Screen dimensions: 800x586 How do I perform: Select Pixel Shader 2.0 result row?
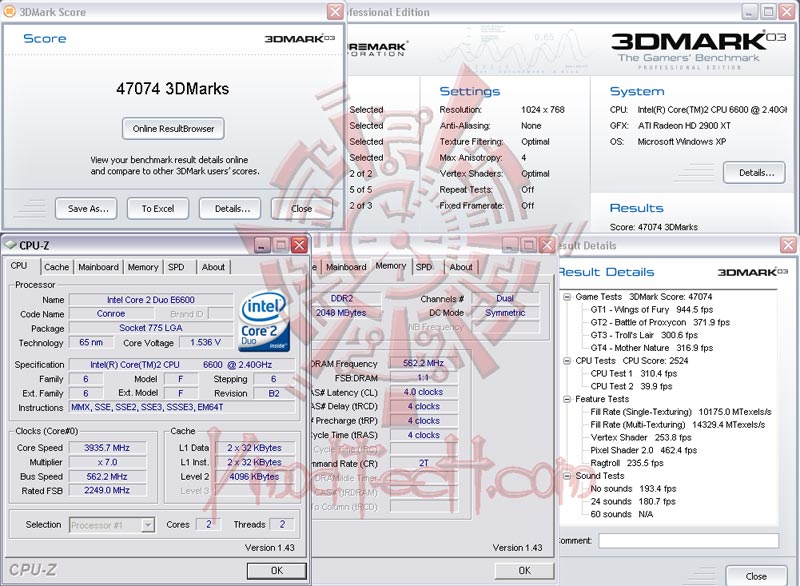click(x=643, y=450)
